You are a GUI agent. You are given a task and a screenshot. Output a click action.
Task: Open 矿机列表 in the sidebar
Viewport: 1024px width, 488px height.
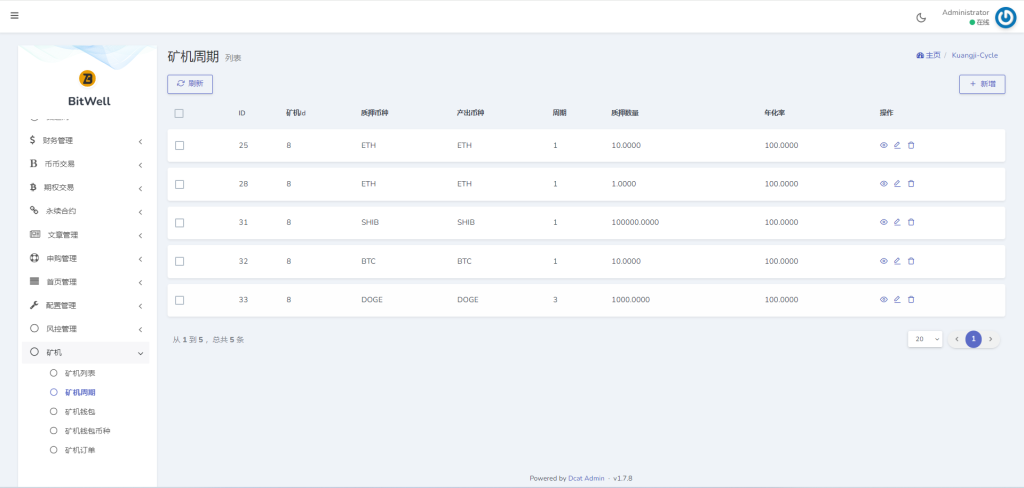80,373
